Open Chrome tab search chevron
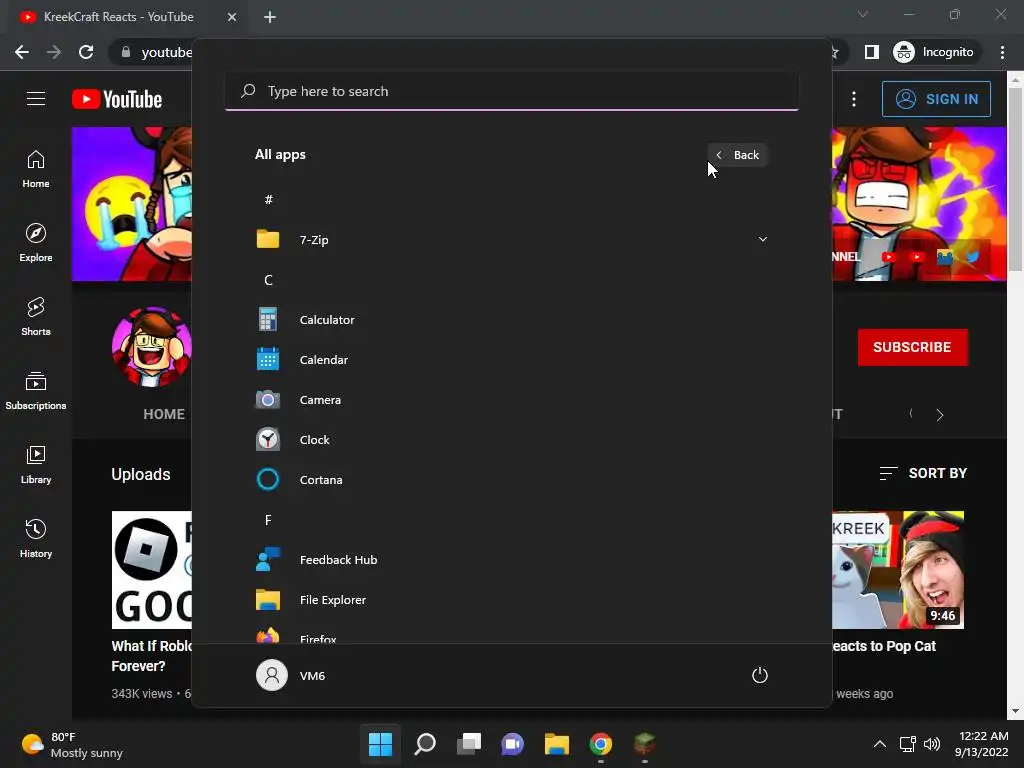The width and height of the screenshot is (1024, 768). click(863, 14)
